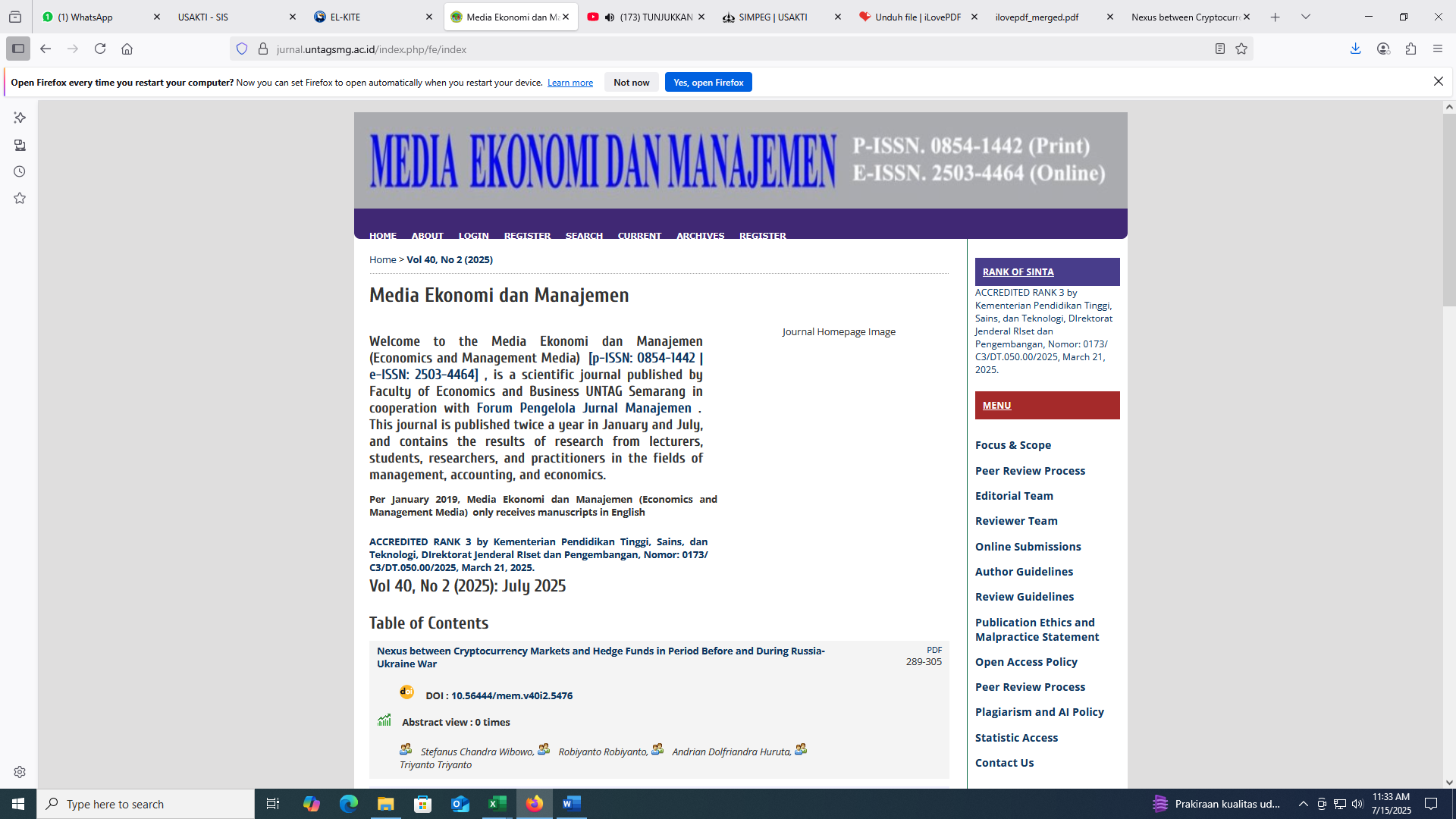Open Firefox home page icon

127,49
